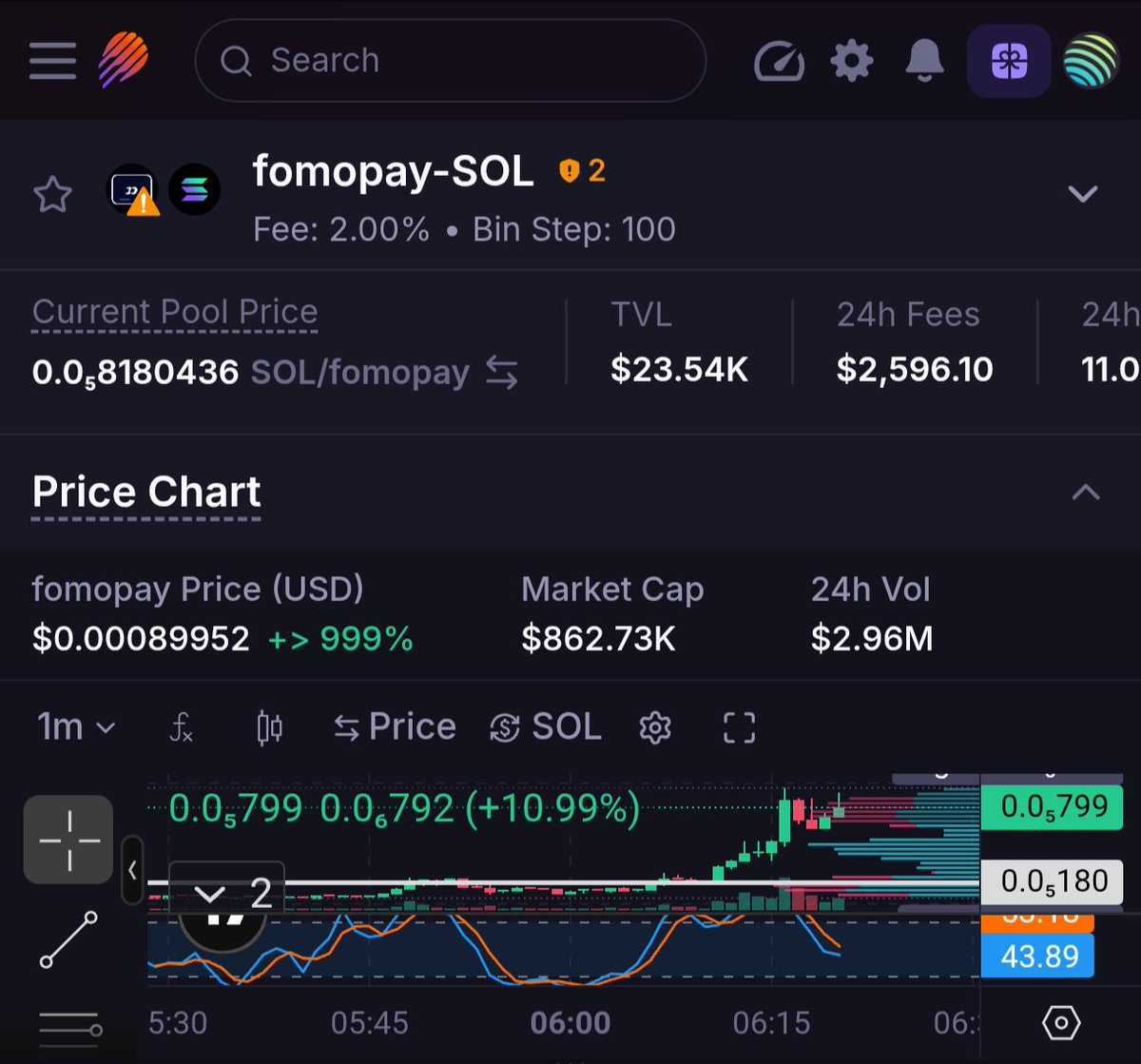The width and height of the screenshot is (1141, 1064).
Task: Open the notifications bell
Action: [924, 61]
